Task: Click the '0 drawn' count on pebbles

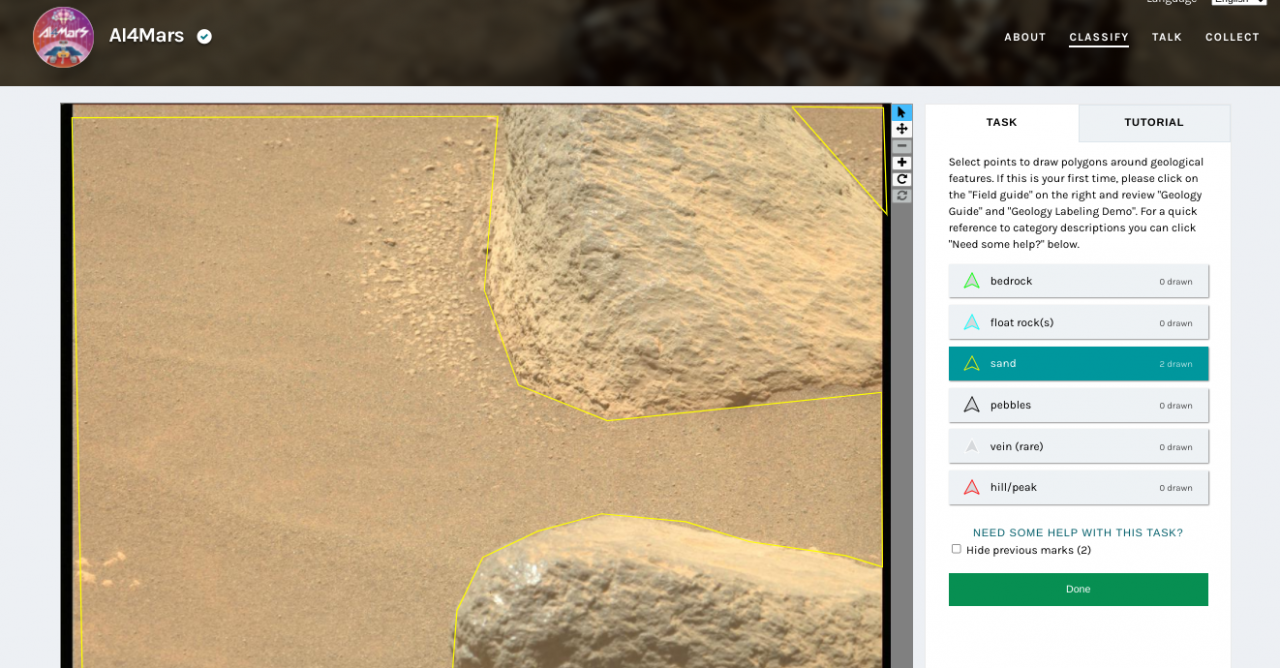Action: click(x=1176, y=406)
